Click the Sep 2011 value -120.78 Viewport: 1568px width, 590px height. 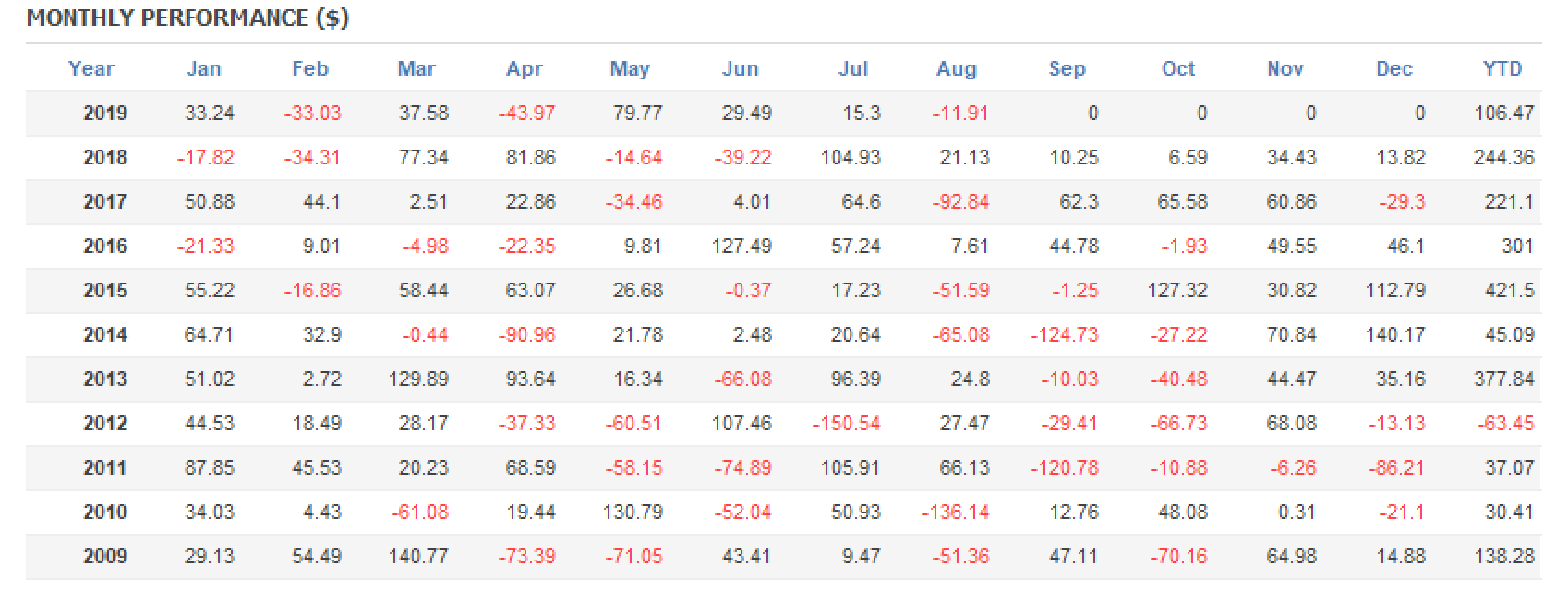click(x=1064, y=468)
